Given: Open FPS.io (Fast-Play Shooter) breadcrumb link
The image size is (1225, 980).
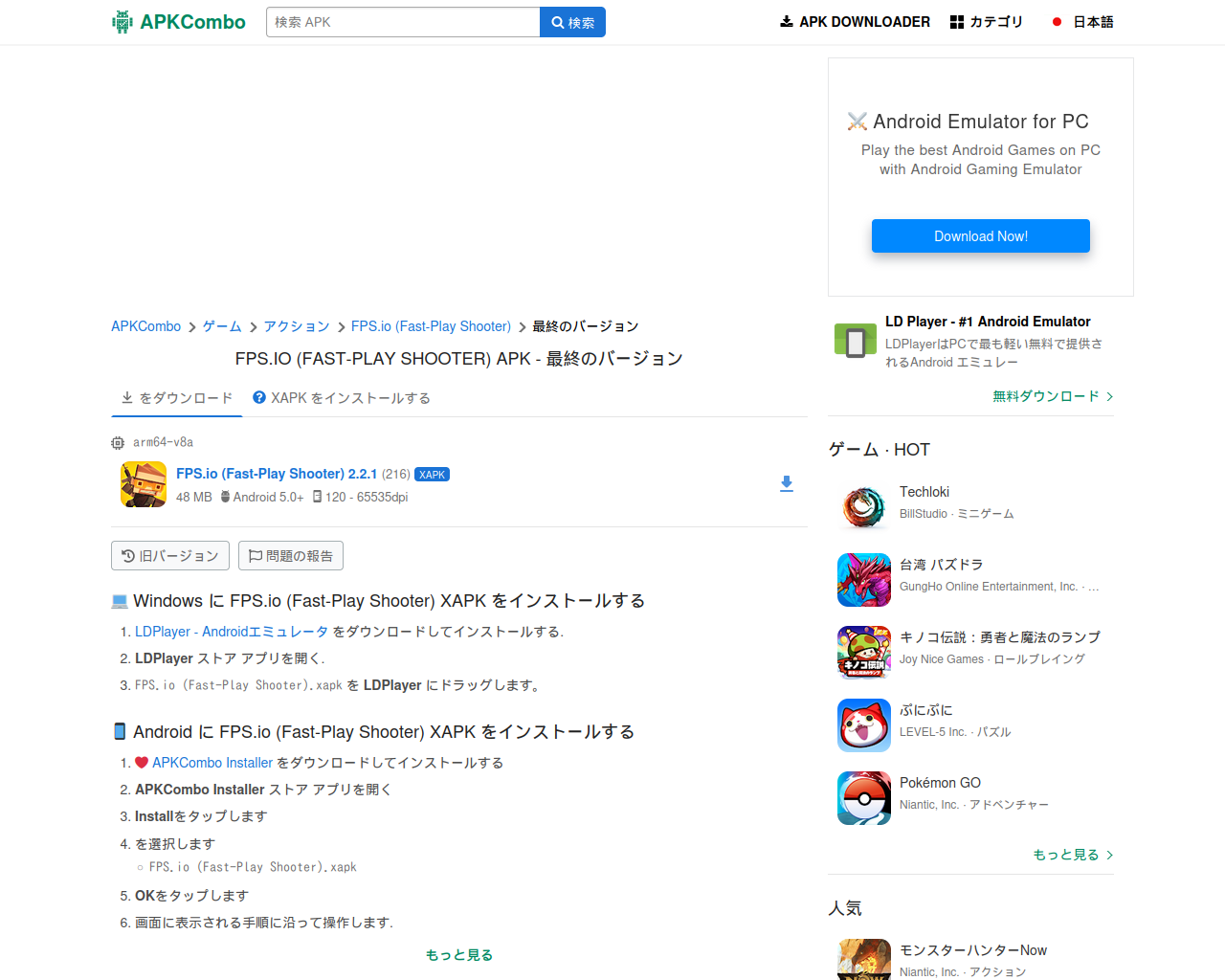Looking at the screenshot, I should (x=431, y=326).
